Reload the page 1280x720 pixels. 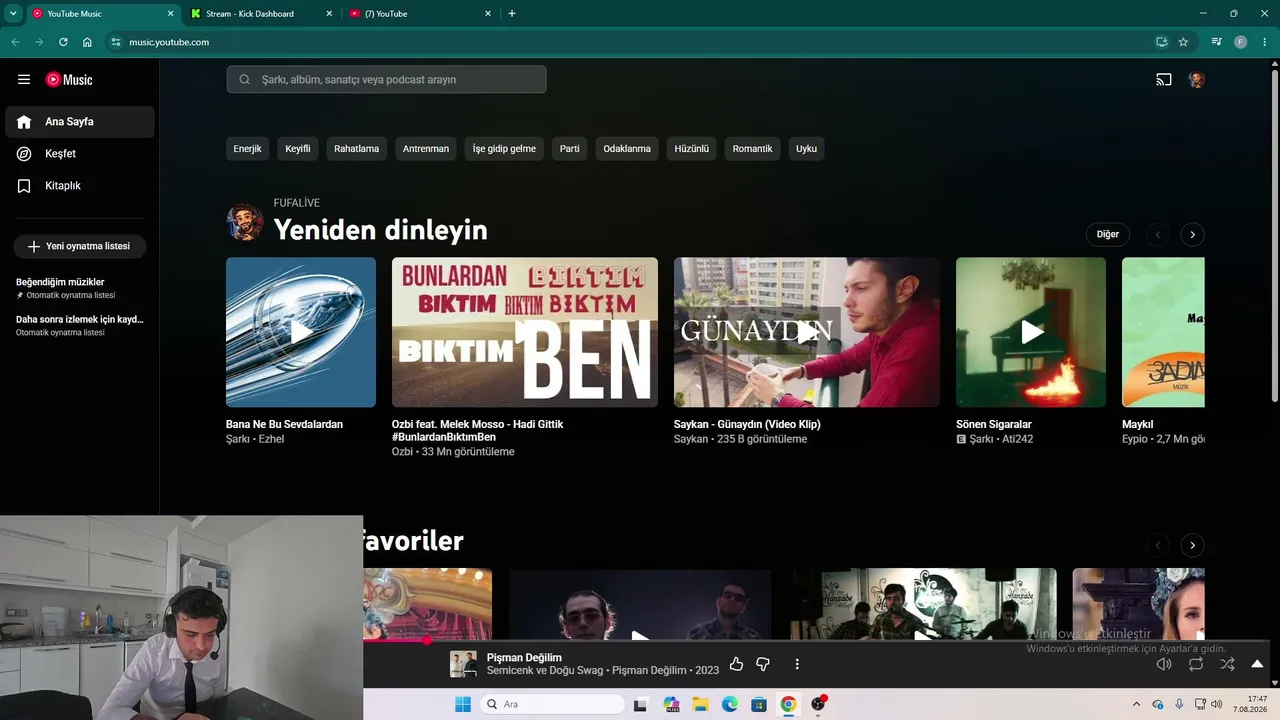63,42
